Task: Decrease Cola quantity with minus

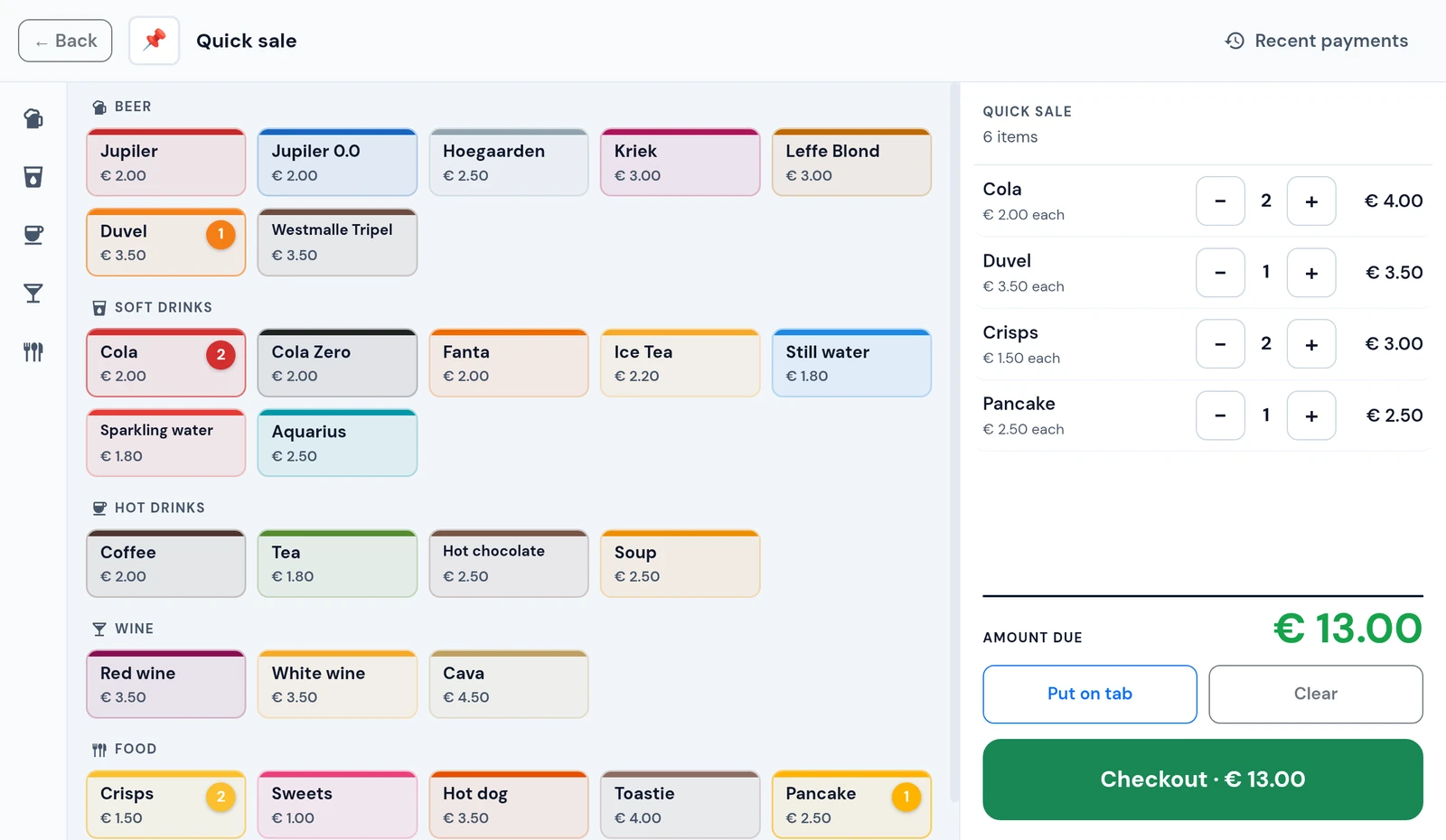Action: (1220, 201)
